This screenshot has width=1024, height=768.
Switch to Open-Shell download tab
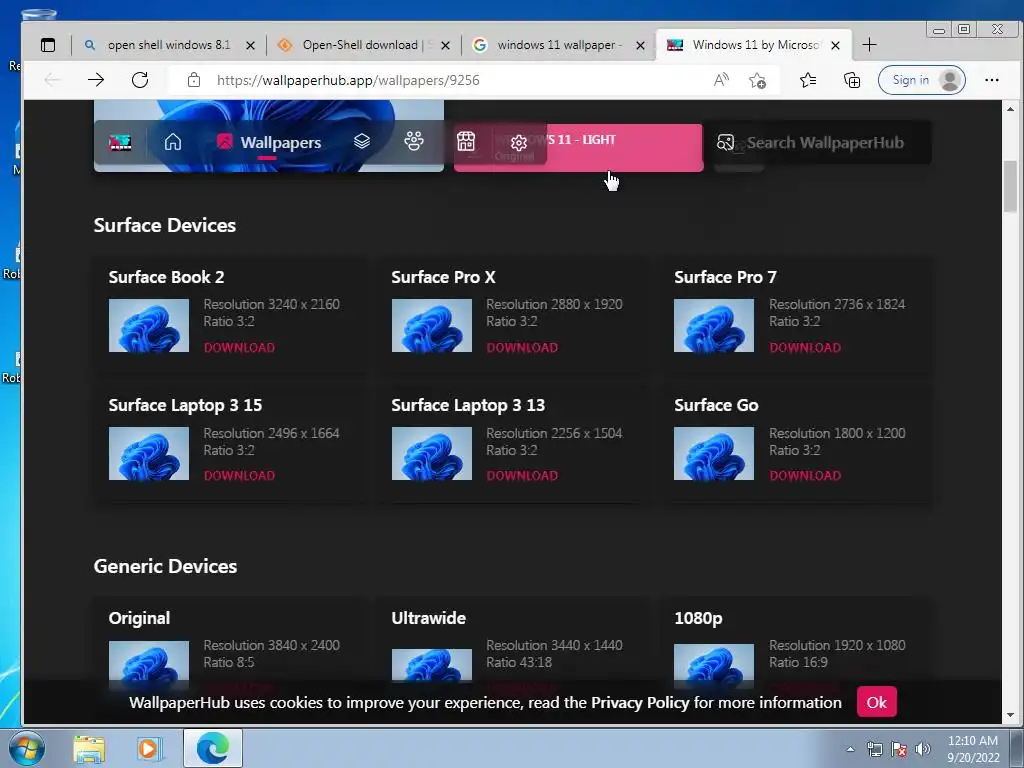coord(362,45)
